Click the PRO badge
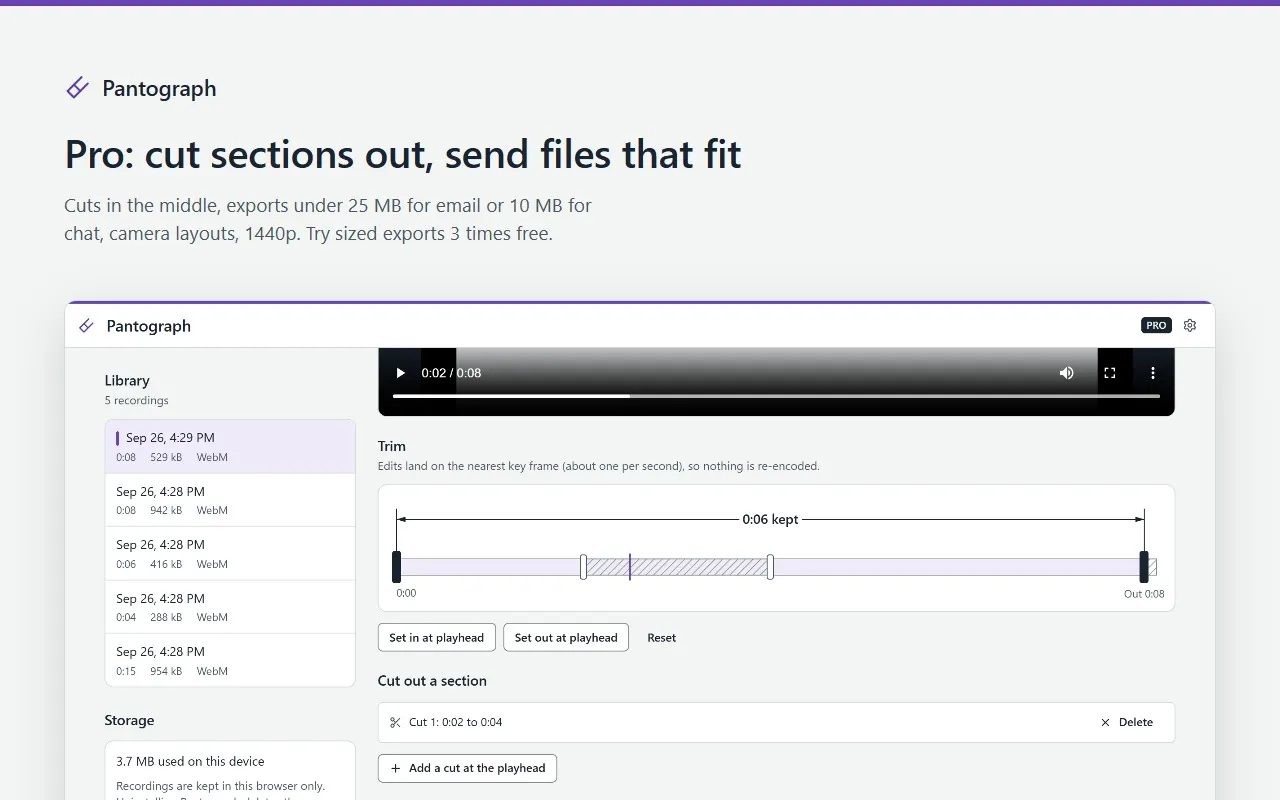The width and height of the screenshot is (1280, 800). (x=1156, y=325)
